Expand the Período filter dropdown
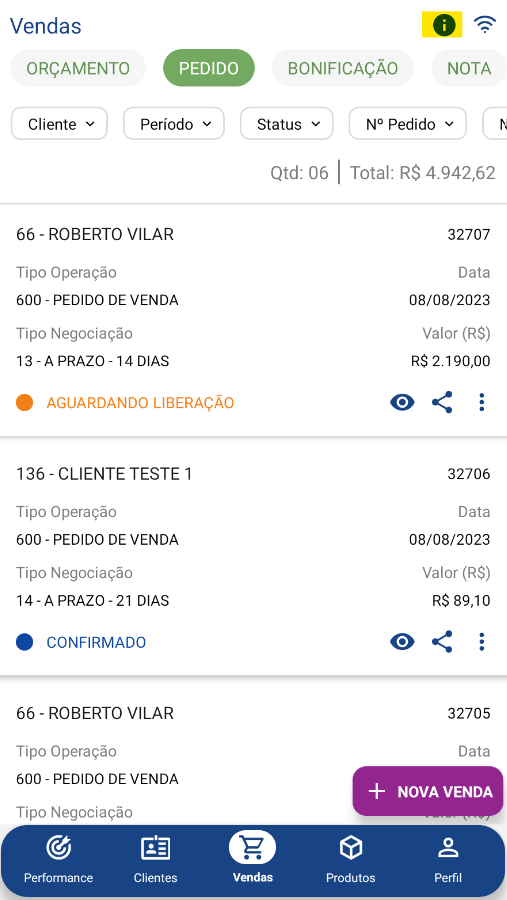Viewport: 507px width, 900px height. 174,123
